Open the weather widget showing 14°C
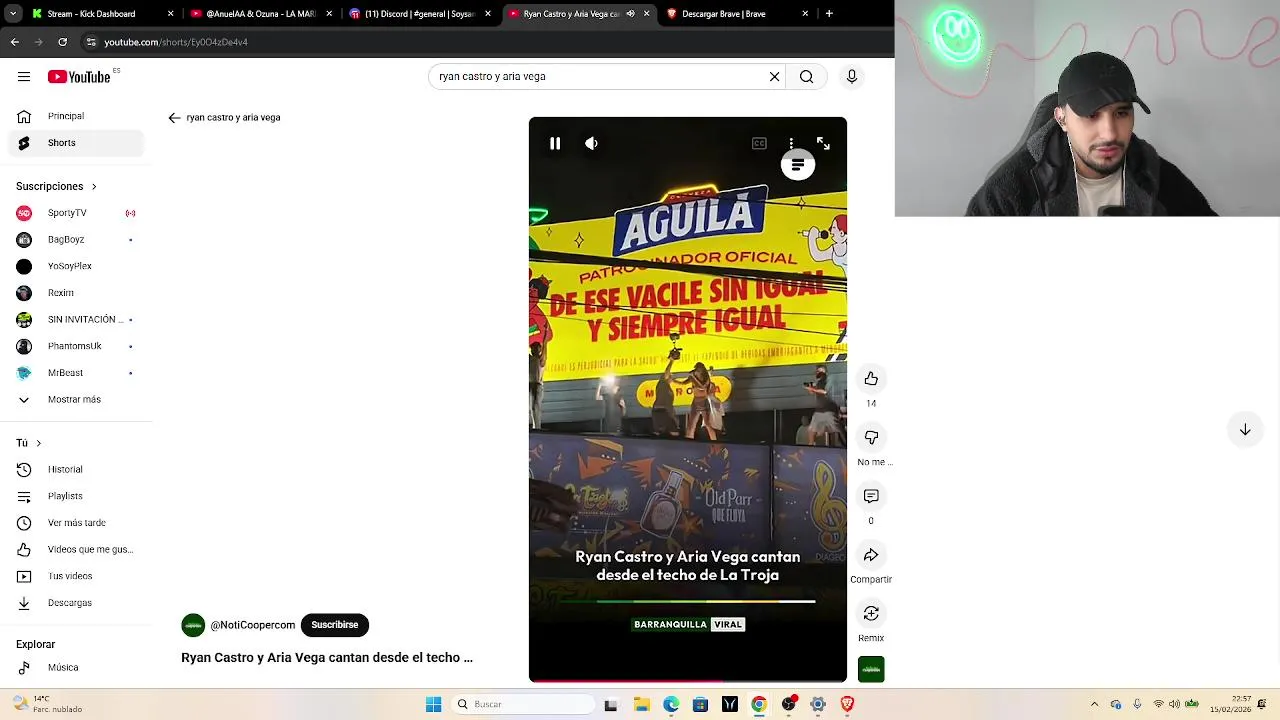 click(45, 705)
